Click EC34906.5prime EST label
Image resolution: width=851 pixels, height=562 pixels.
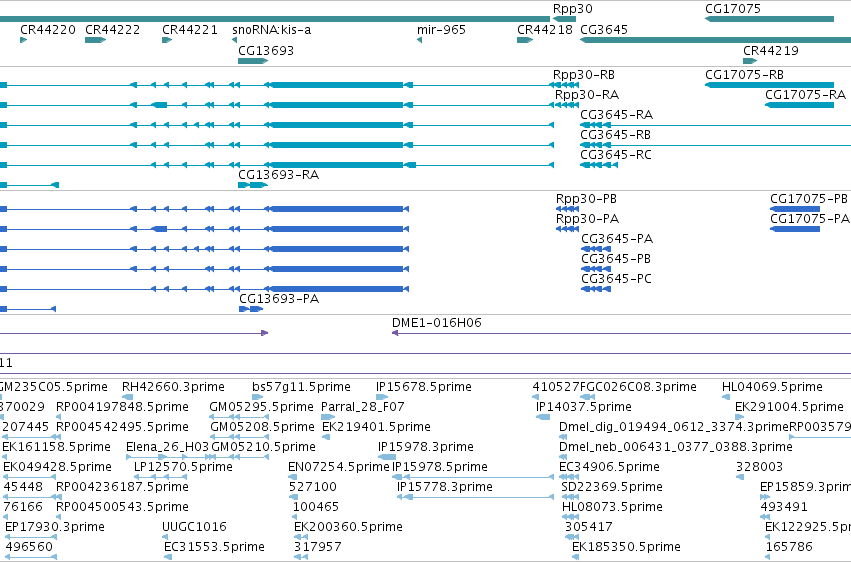point(609,468)
